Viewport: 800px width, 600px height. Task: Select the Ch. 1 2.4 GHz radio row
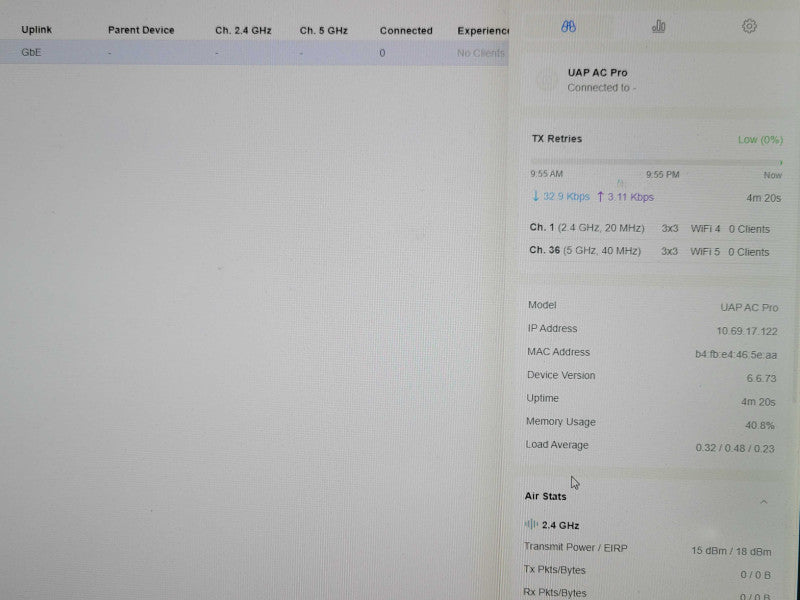[649, 229]
